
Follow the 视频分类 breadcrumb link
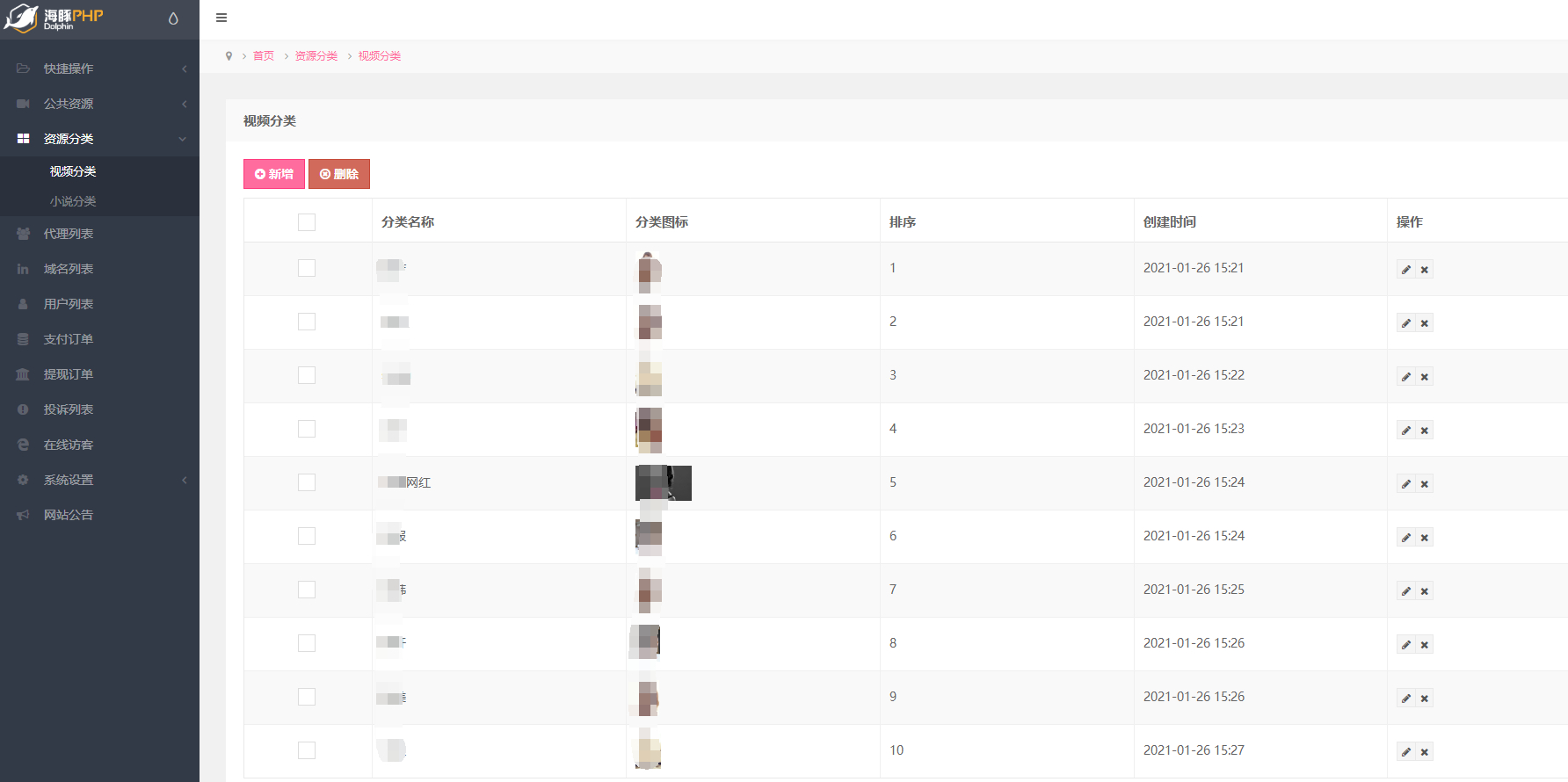tap(380, 56)
